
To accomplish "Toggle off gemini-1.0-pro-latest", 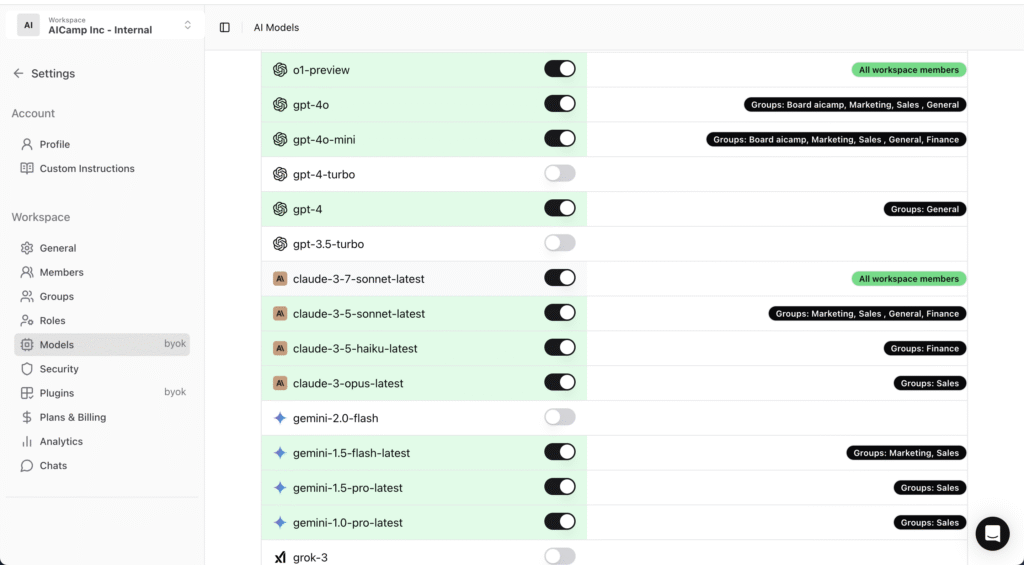I will tap(560, 521).
